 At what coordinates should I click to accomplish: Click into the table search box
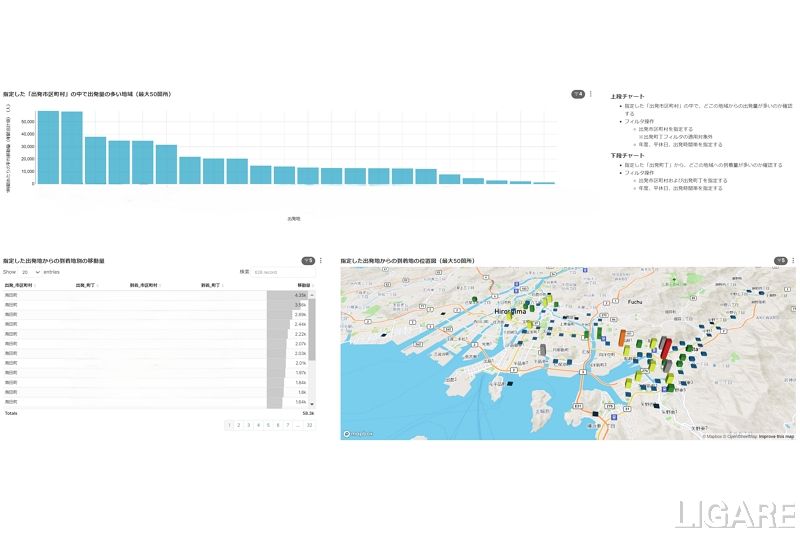coord(283,272)
